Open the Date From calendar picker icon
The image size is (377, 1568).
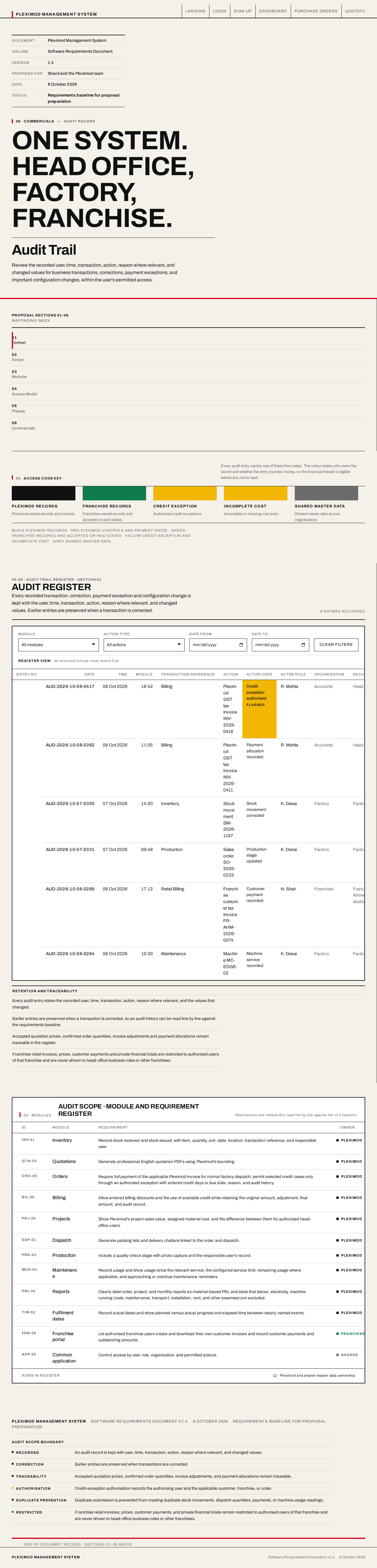coord(241,645)
